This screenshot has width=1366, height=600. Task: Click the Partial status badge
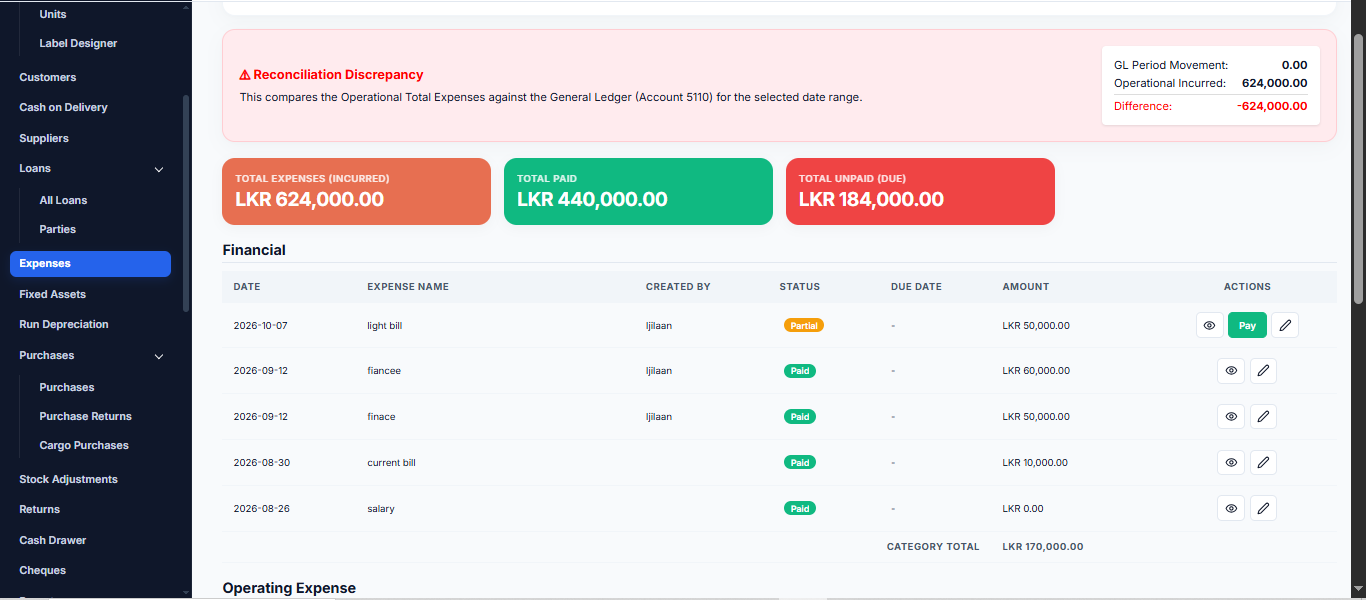[803, 325]
